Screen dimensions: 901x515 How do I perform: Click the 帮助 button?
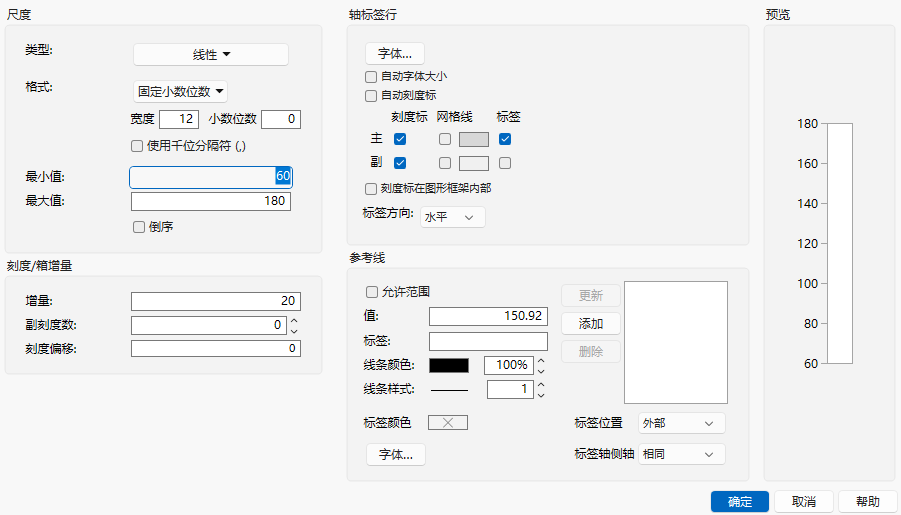coord(868,502)
